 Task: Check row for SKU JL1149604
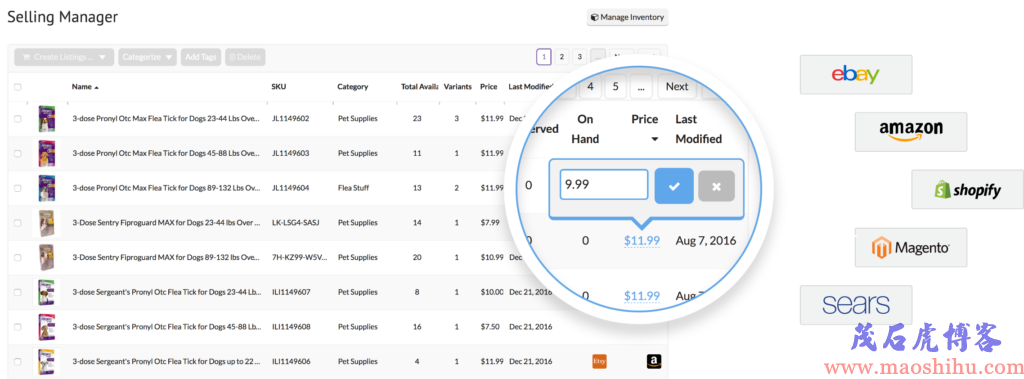point(18,188)
